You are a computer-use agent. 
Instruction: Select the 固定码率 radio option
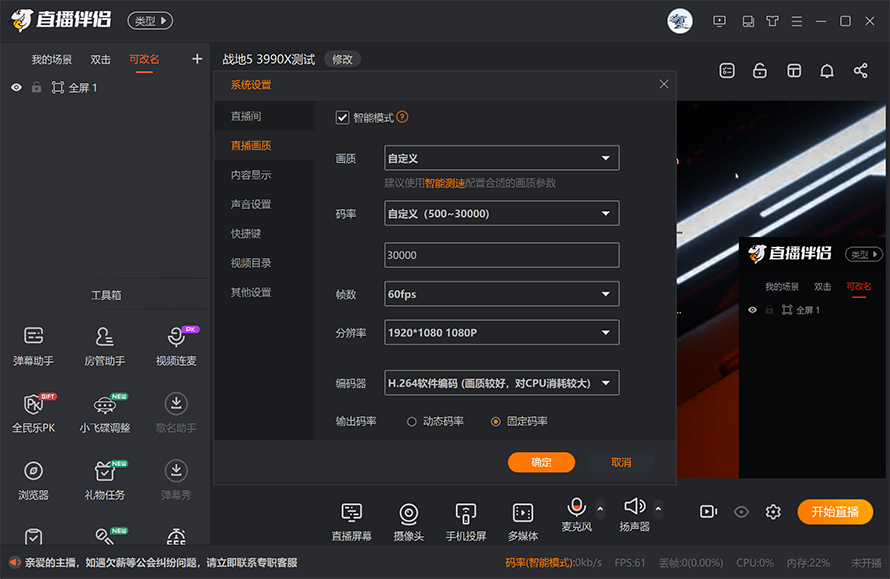496,421
